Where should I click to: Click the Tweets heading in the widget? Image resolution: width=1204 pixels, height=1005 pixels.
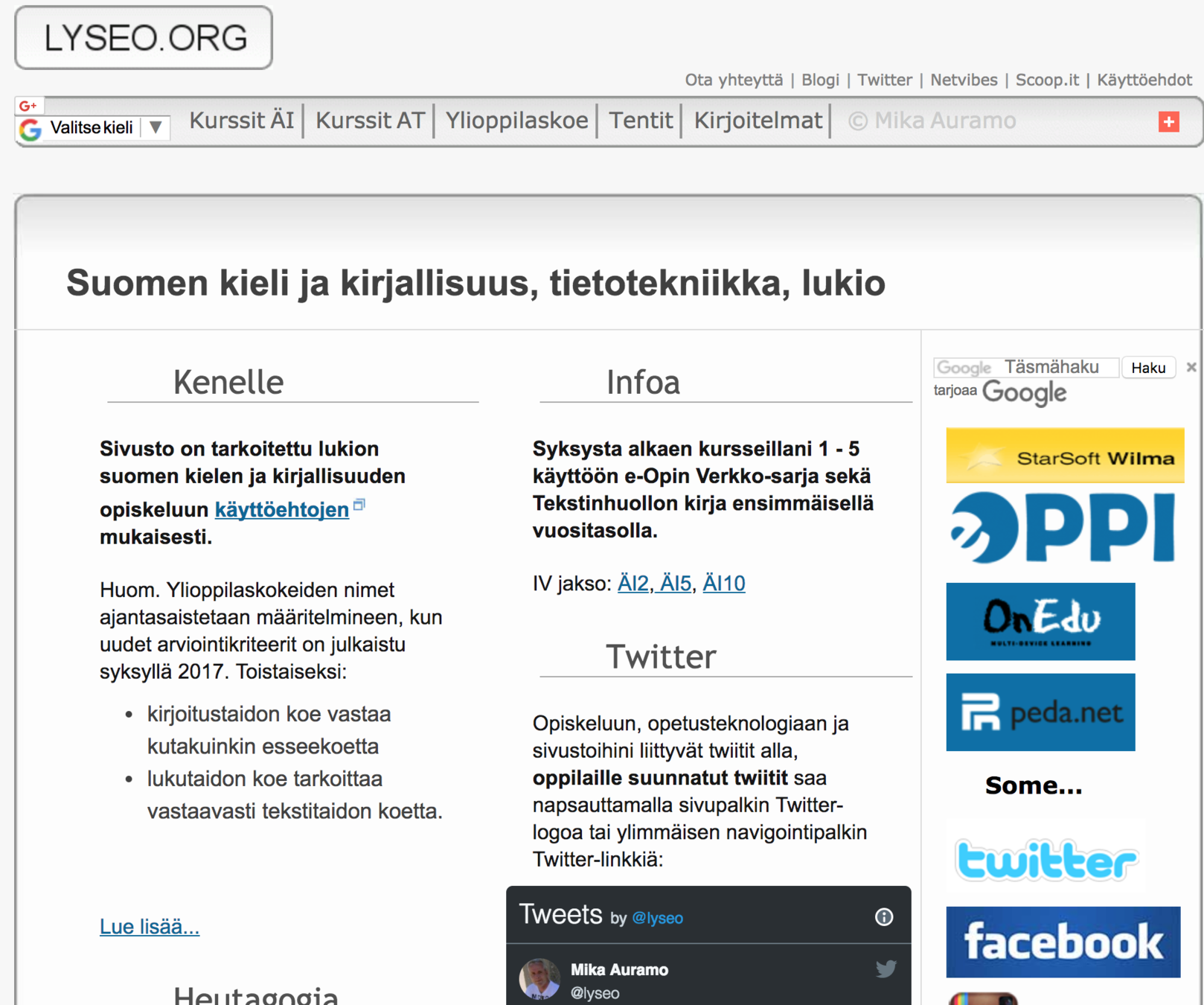tap(560, 914)
